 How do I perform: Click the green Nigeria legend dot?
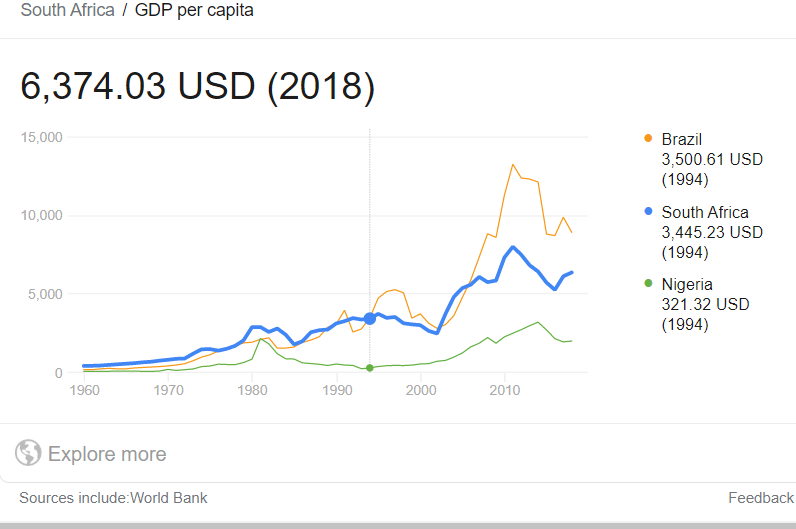point(648,283)
